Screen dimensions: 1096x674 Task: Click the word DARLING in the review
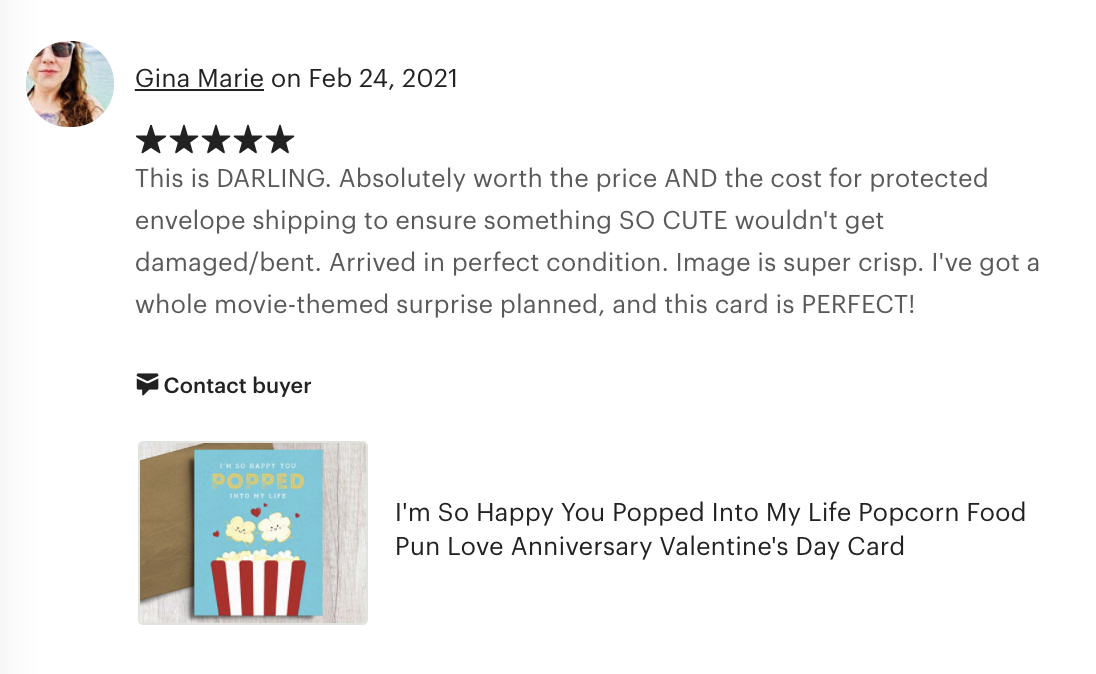click(273, 178)
